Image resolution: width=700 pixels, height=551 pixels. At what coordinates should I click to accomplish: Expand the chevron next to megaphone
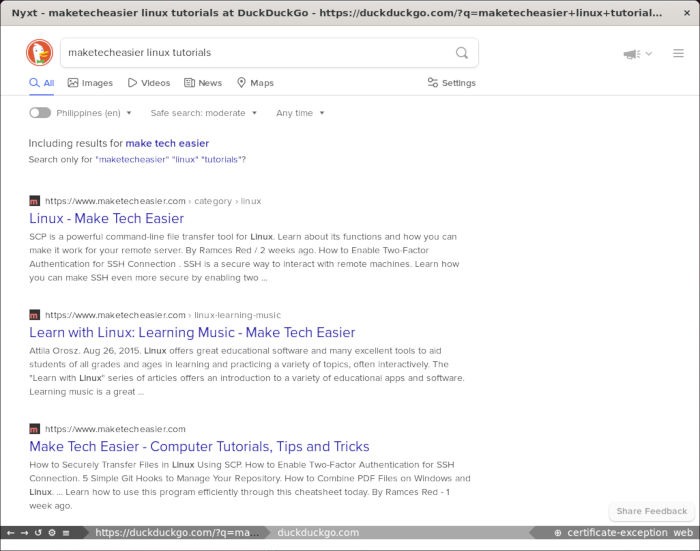pyautogui.click(x=649, y=54)
